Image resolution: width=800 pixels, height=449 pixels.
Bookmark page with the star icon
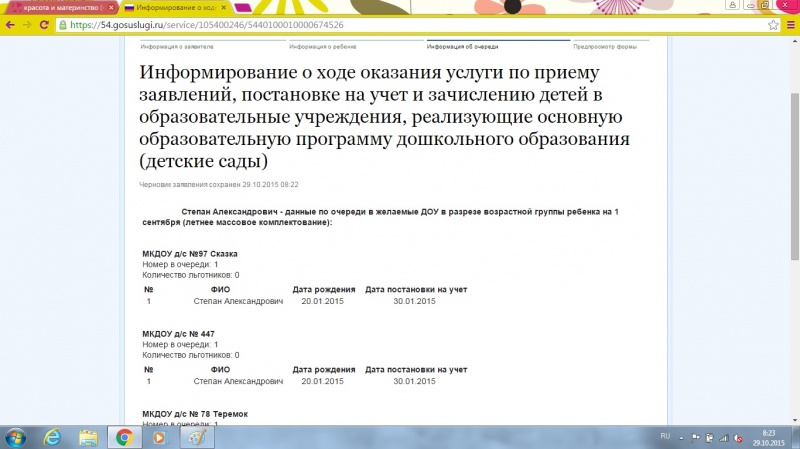click(773, 25)
